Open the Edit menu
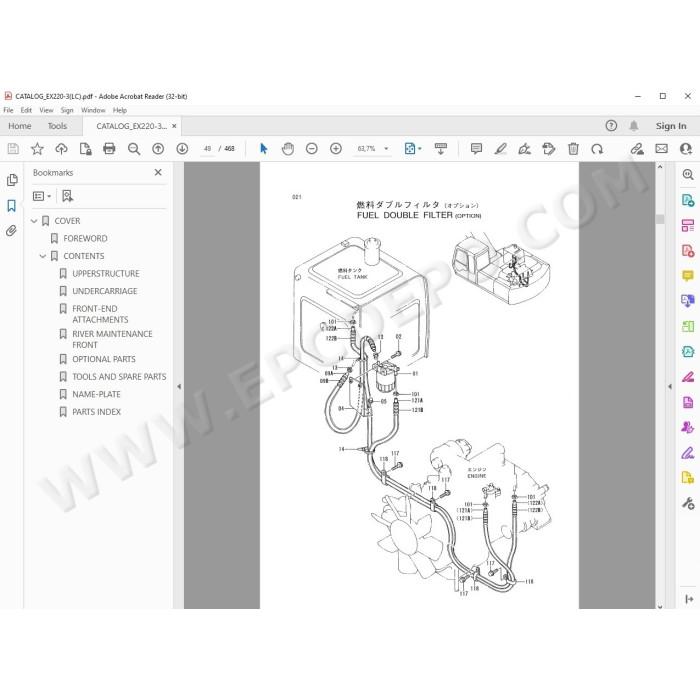Image resolution: width=700 pixels, height=700 pixels. [26, 110]
